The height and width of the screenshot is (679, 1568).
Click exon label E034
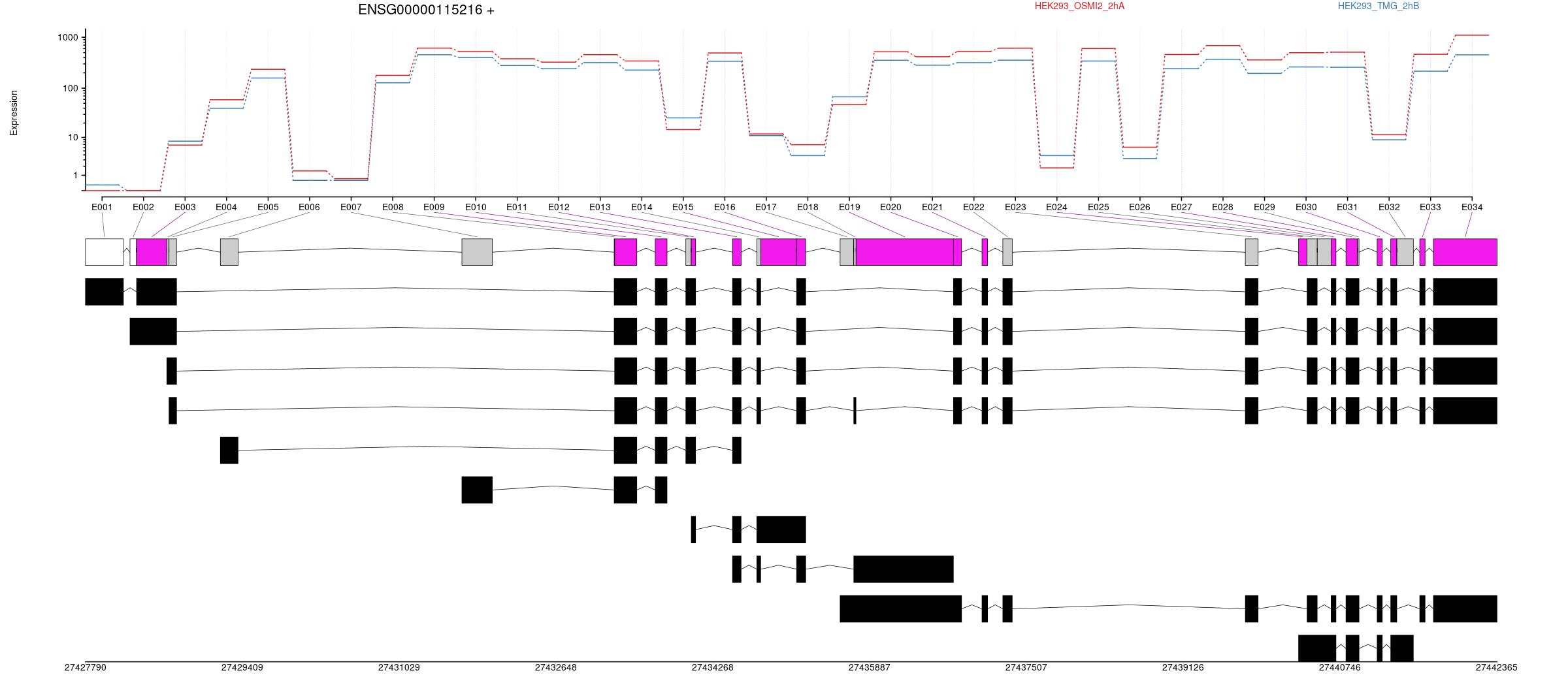(1472, 207)
